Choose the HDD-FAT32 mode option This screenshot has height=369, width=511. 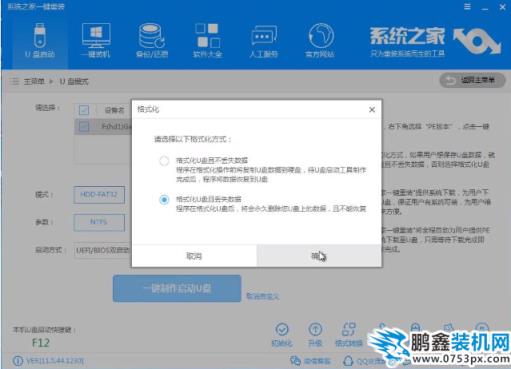click(99, 195)
